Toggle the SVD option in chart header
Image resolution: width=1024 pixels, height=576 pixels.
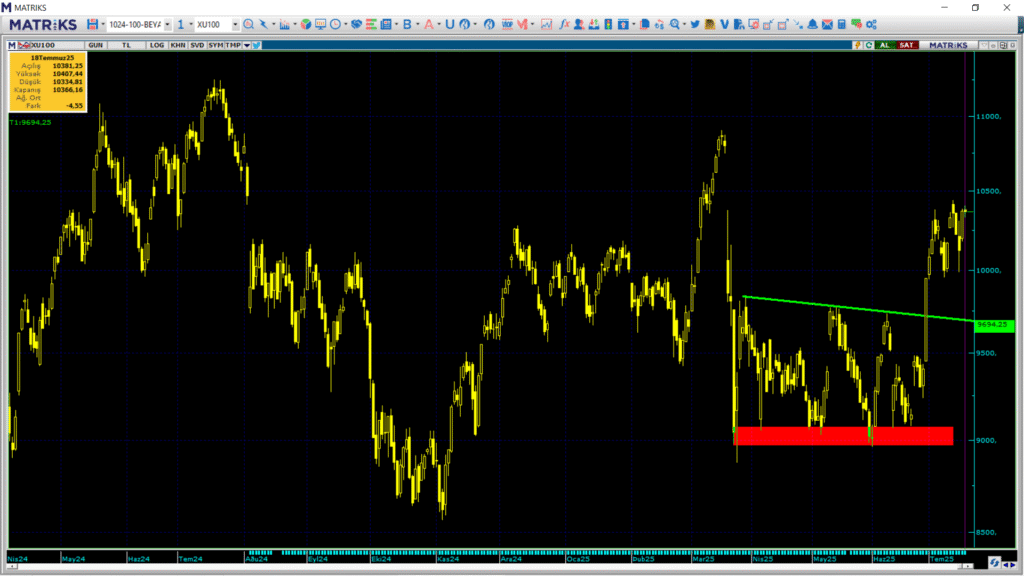pyautogui.click(x=197, y=45)
